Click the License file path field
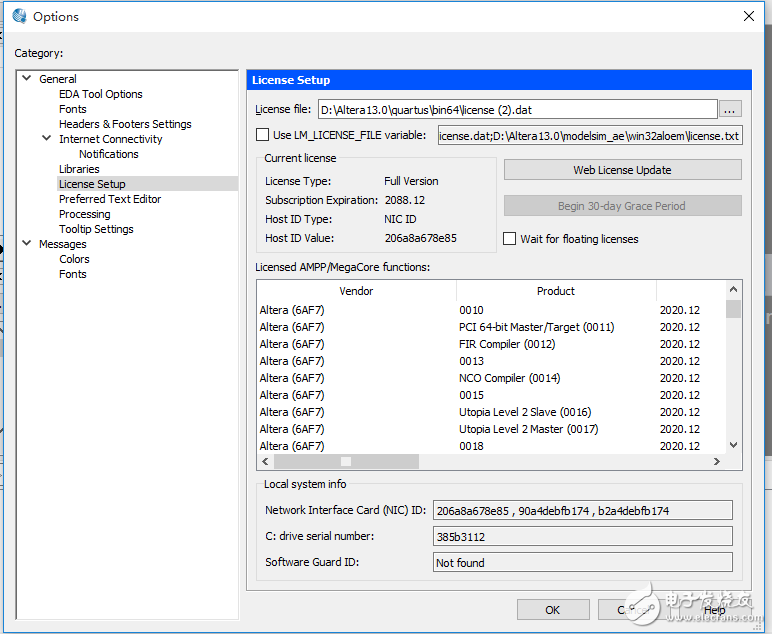Viewport: 772px width, 634px height. pos(516,109)
